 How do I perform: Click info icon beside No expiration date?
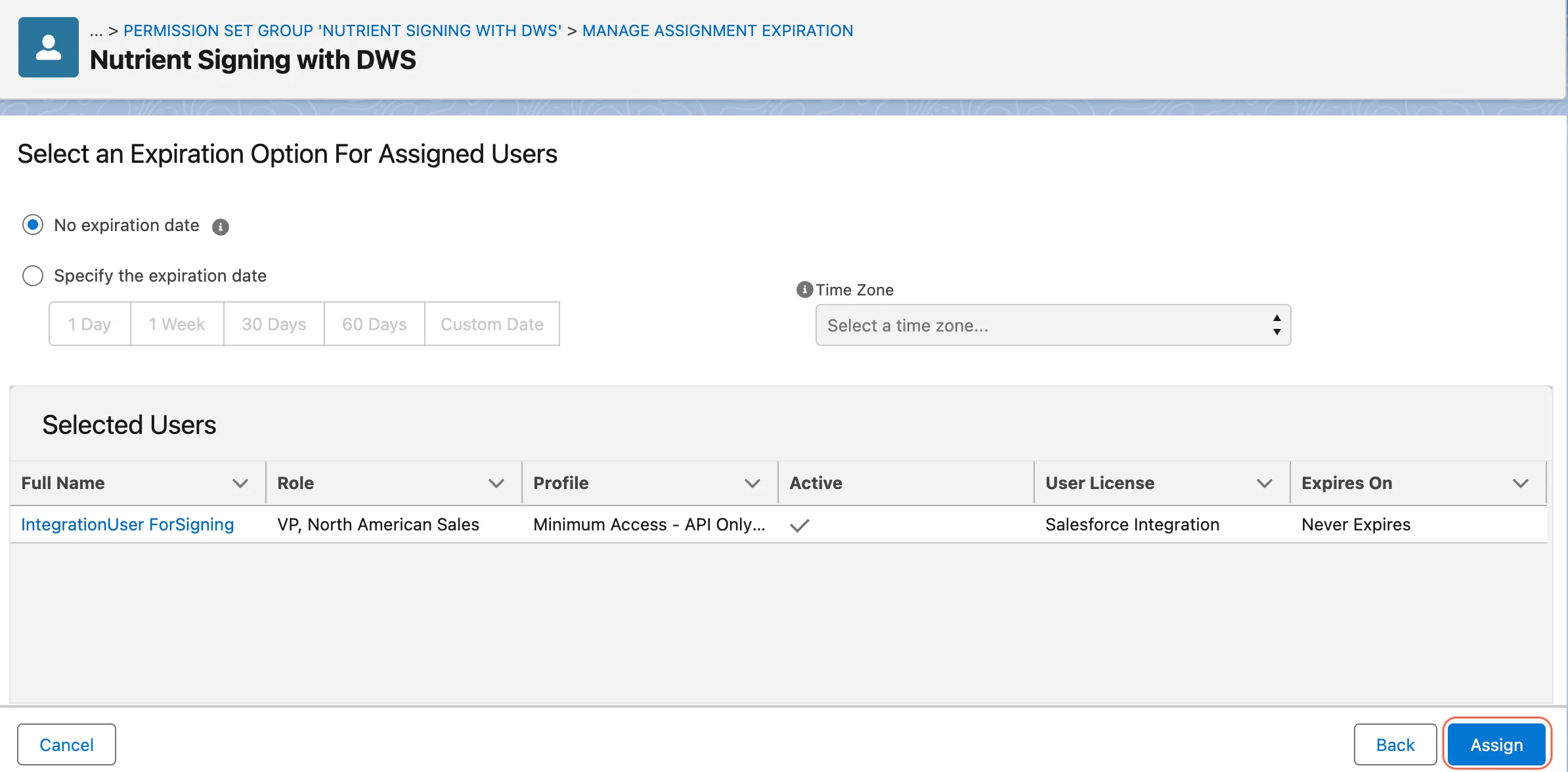pyautogui.click(x=221, y=226)
